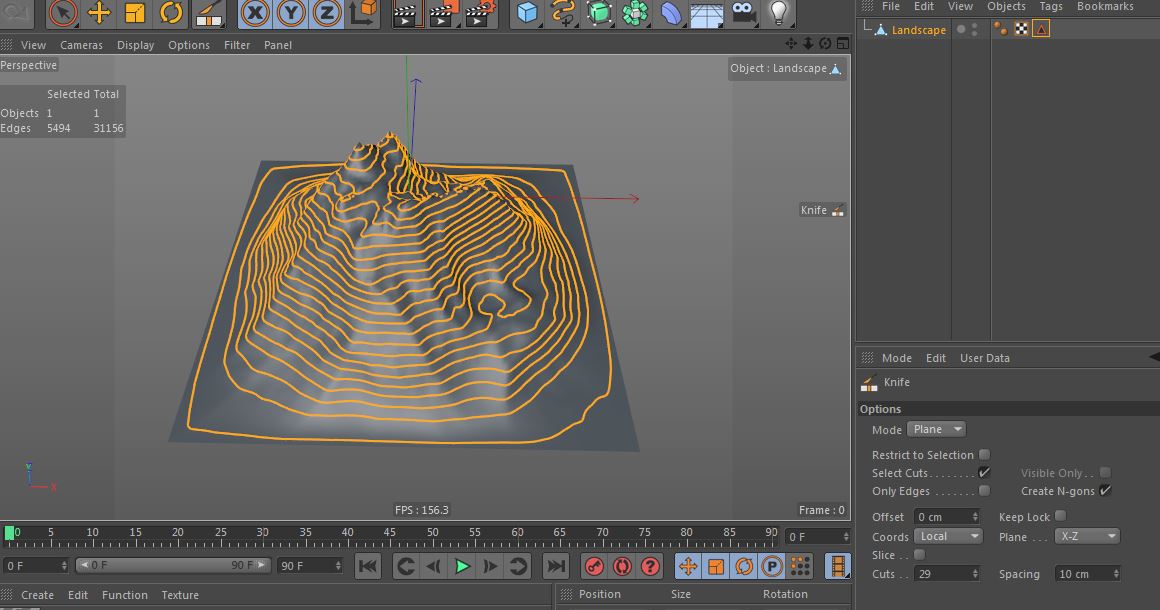The height and width of the screenshot is (610, 1160).
Task: Toggle the Y axis lock
Action: [290, 13]
